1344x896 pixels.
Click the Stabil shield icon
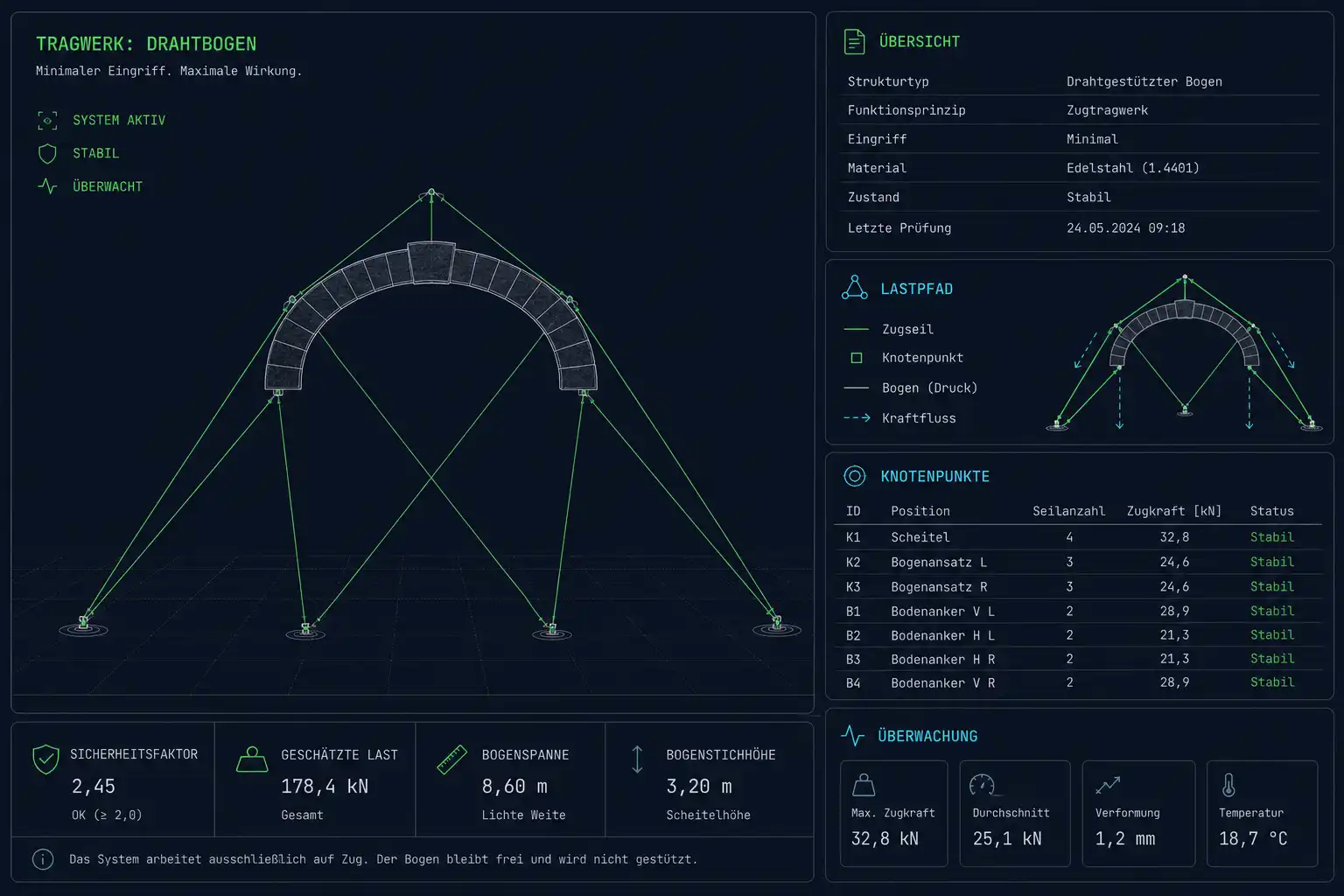click(x=47, y=153)
